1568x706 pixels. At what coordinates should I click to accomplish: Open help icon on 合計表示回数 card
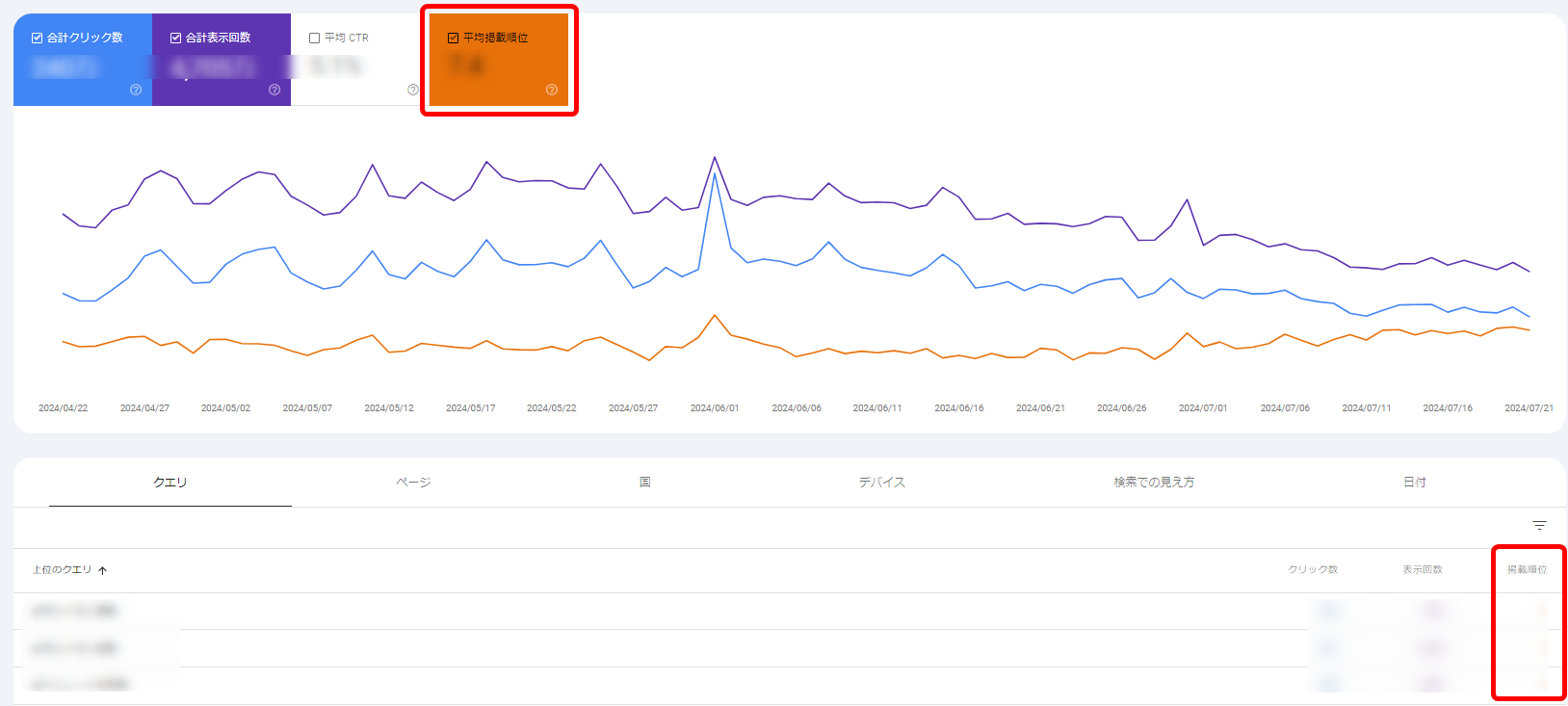pyautogui.click(x=274, y=90)
